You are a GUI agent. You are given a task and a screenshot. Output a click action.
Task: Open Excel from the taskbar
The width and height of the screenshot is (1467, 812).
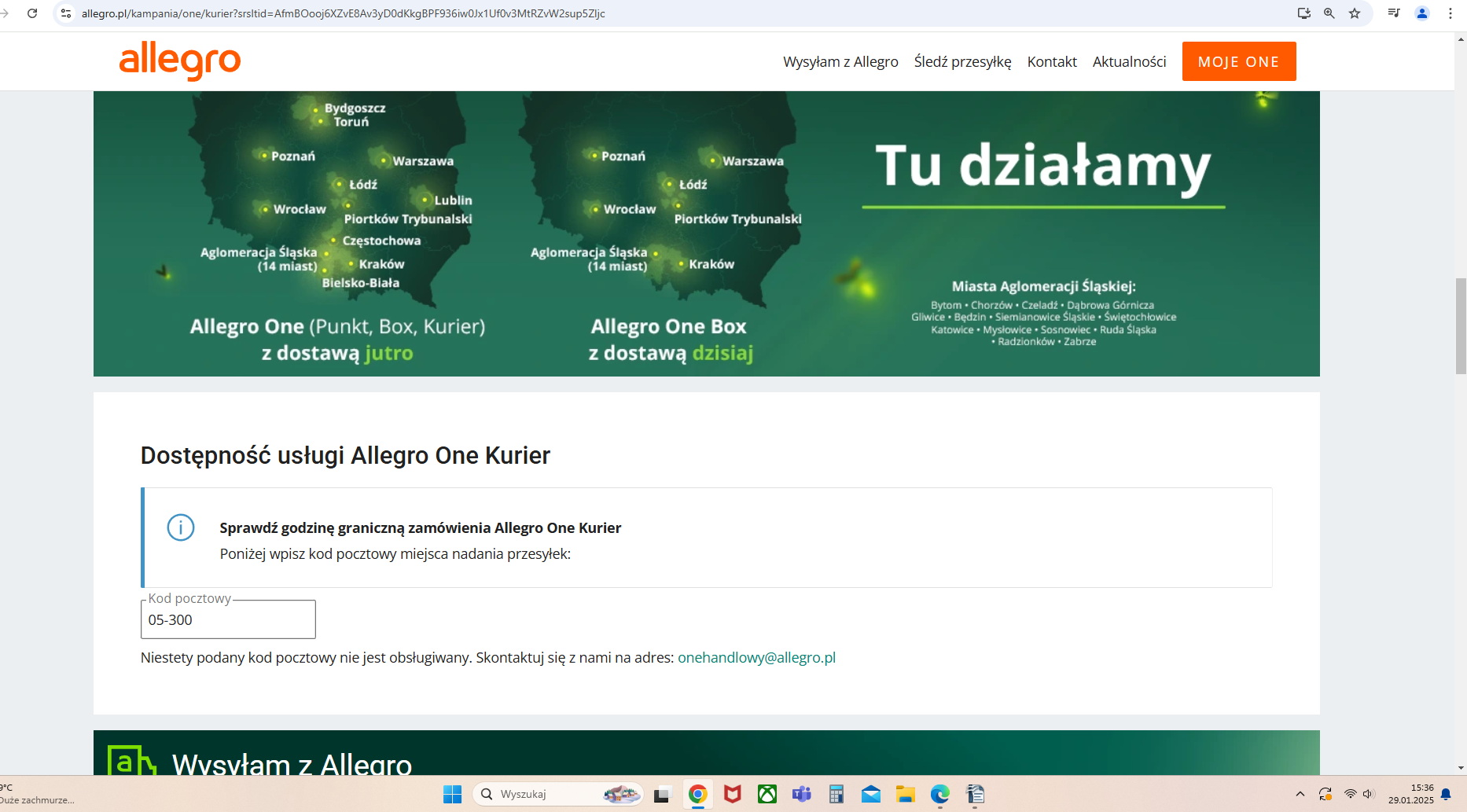[836, 794]
